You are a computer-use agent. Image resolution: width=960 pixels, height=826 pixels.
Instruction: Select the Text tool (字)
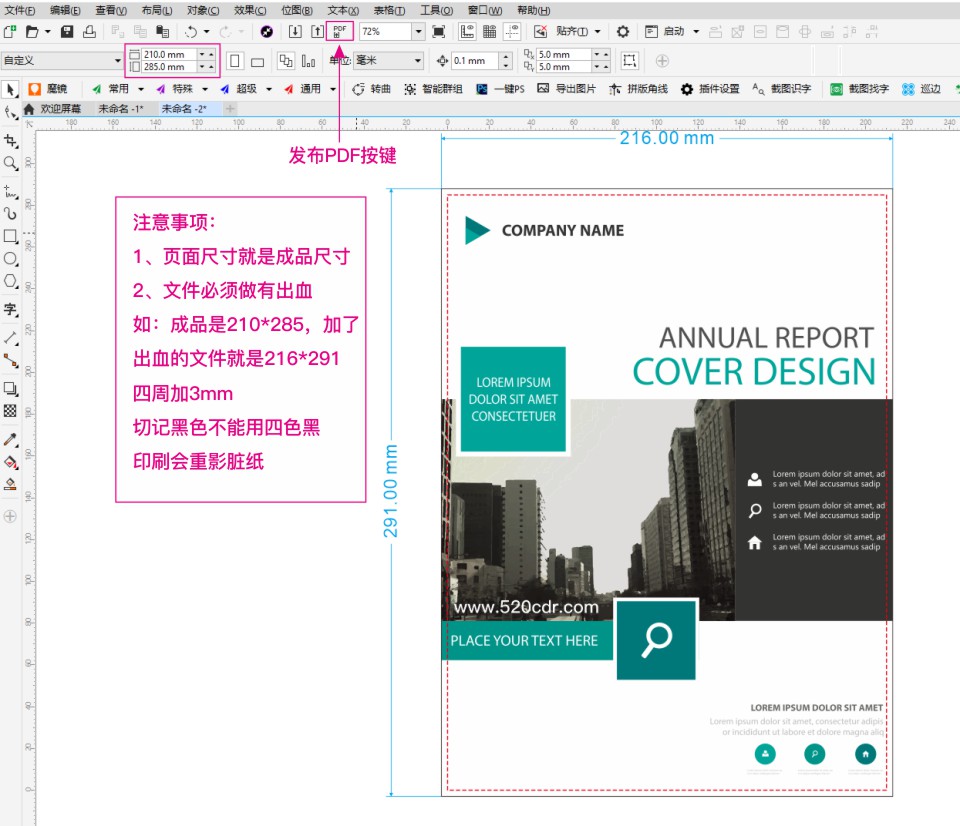[10, 309]
